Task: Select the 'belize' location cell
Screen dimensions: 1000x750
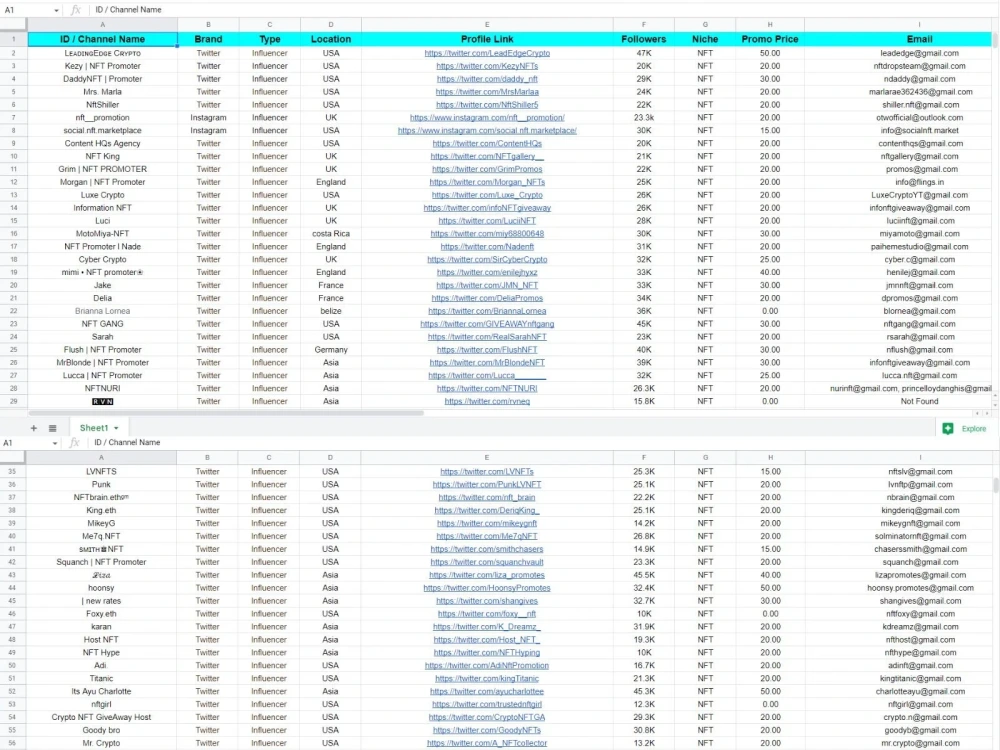Action: coord(330,311)
